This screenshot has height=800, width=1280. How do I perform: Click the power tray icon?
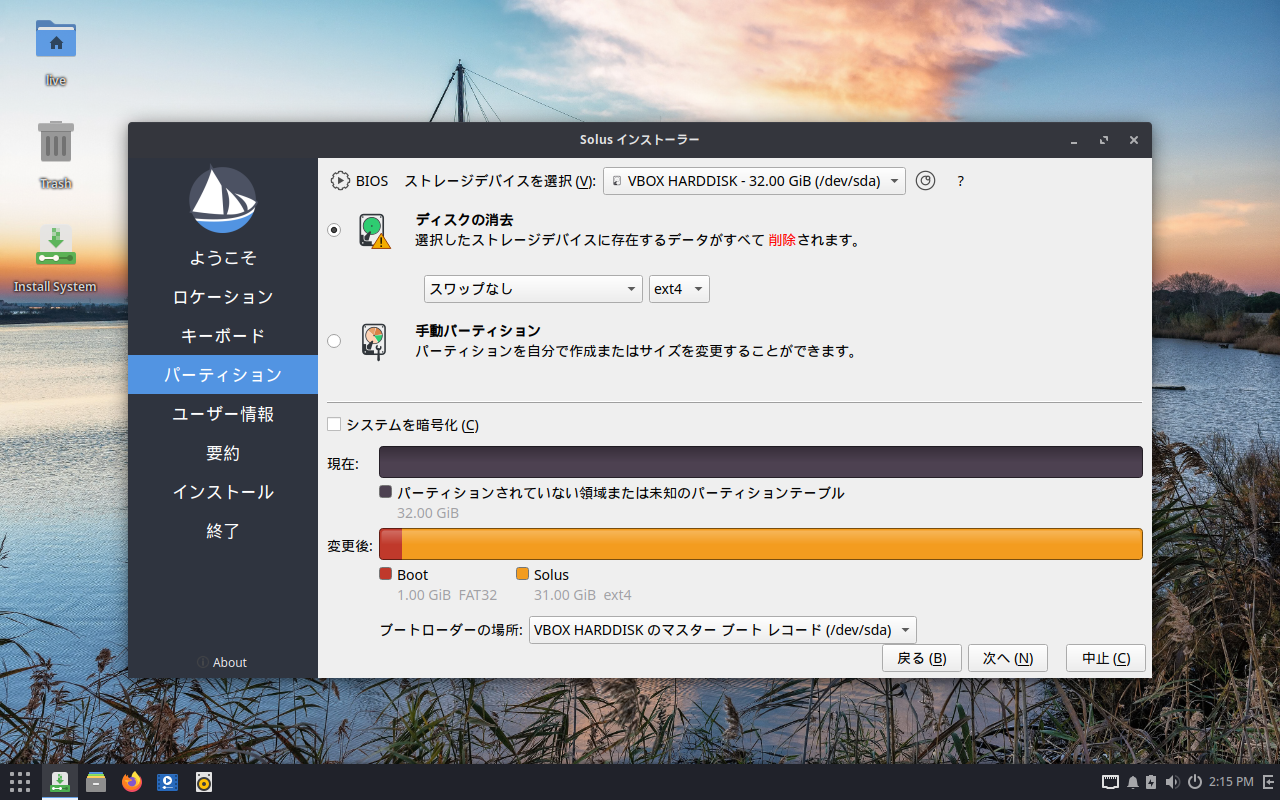tap(1195, 782)
